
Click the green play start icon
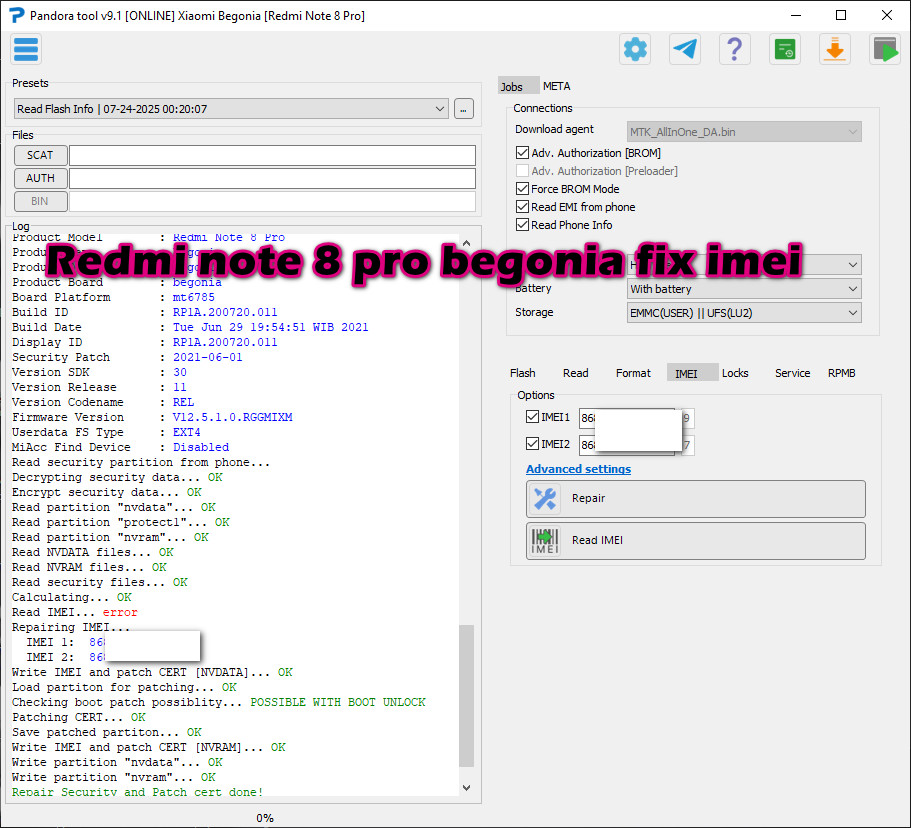pyautogui.click(x=885, y=49)
